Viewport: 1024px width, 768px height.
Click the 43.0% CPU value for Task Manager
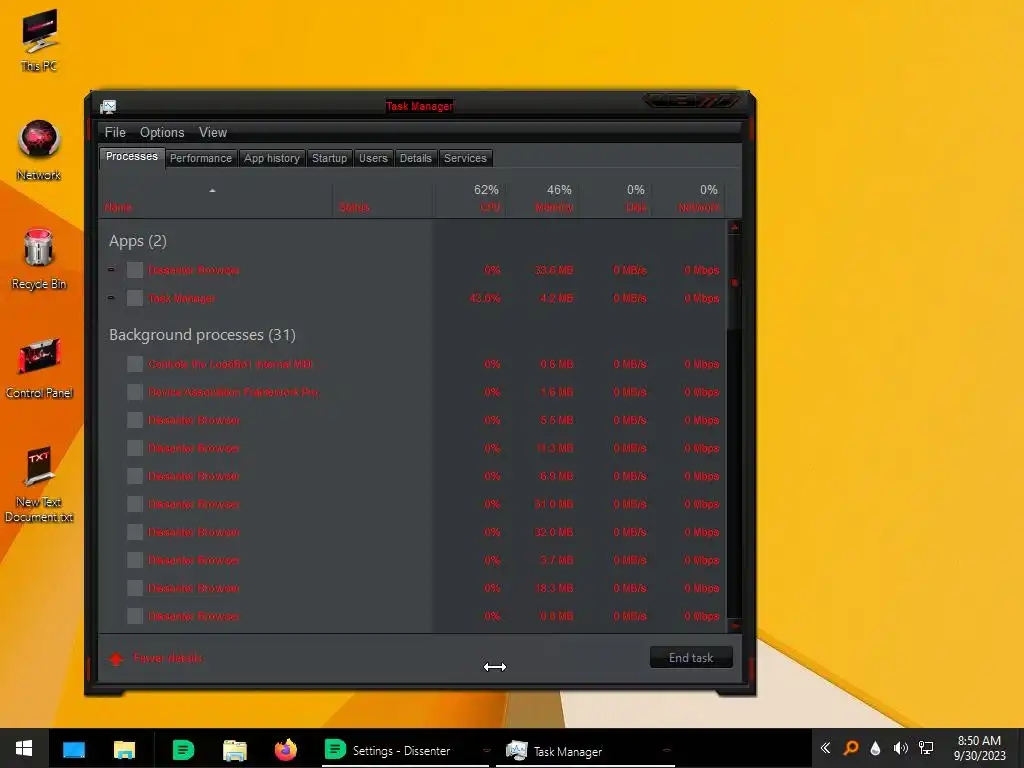485,298
